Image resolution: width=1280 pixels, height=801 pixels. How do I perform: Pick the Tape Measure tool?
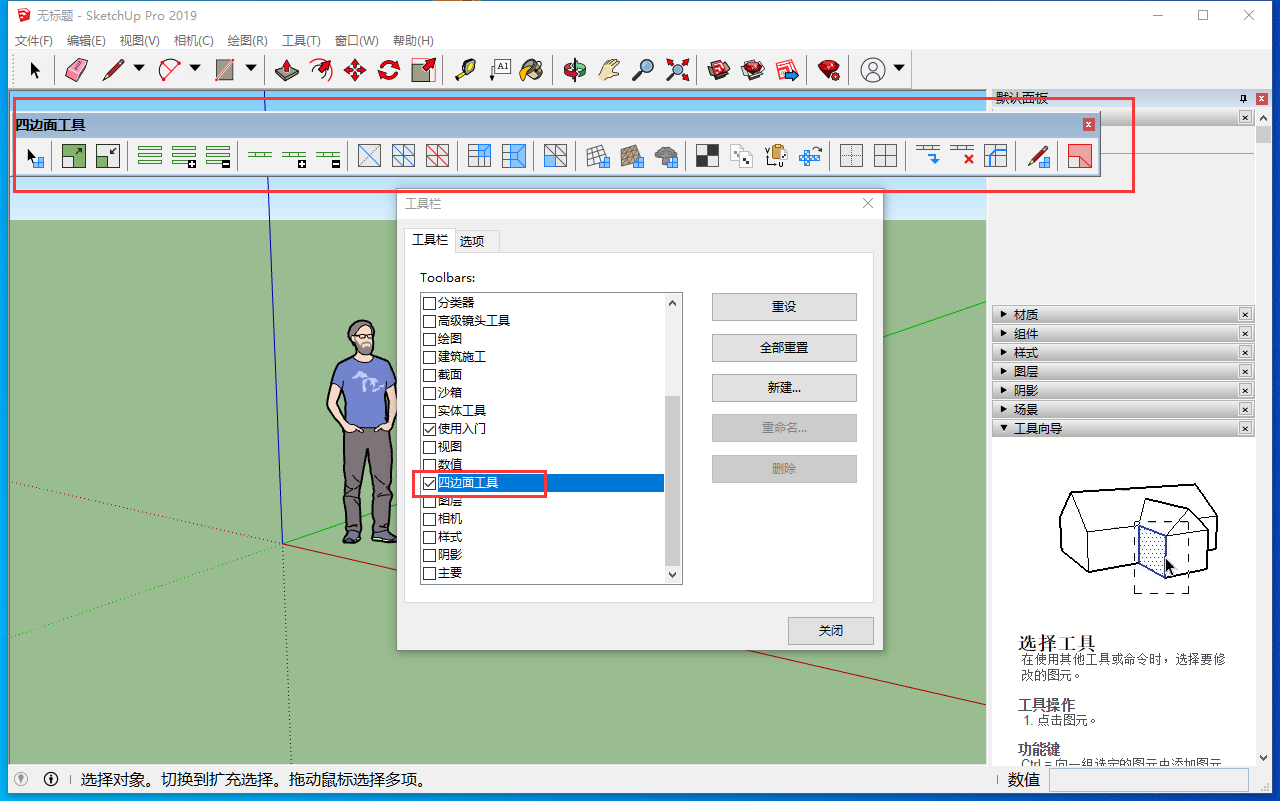465,70
